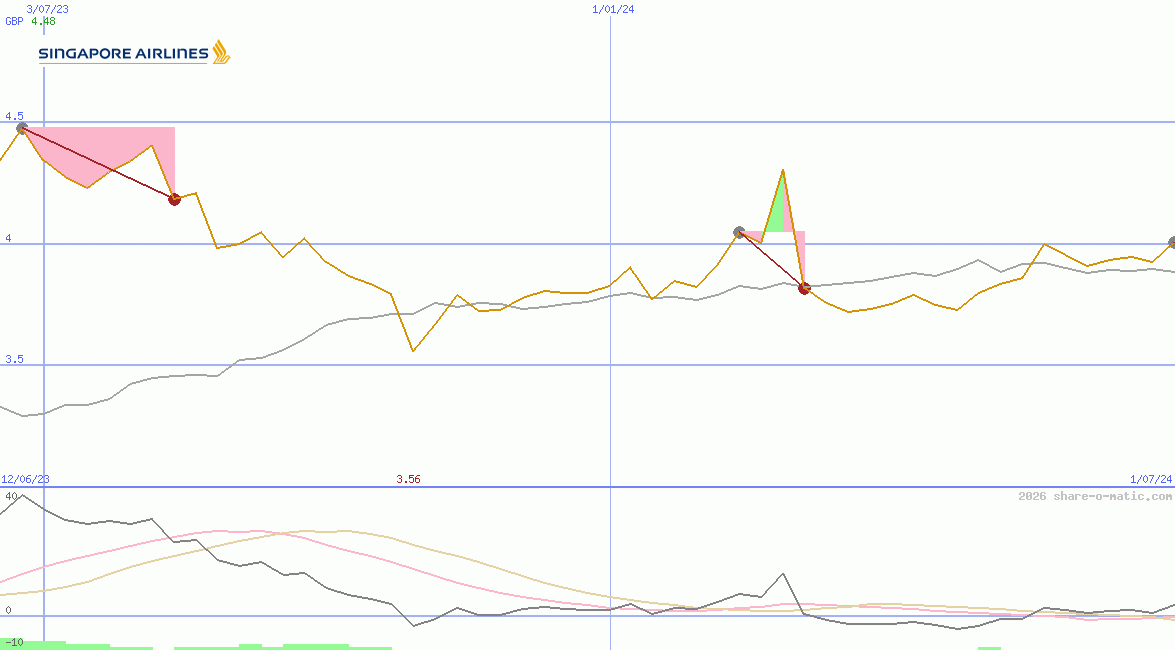Click the red end marker after pink triangle
The image size is (1175, 650).
[175, 199]
